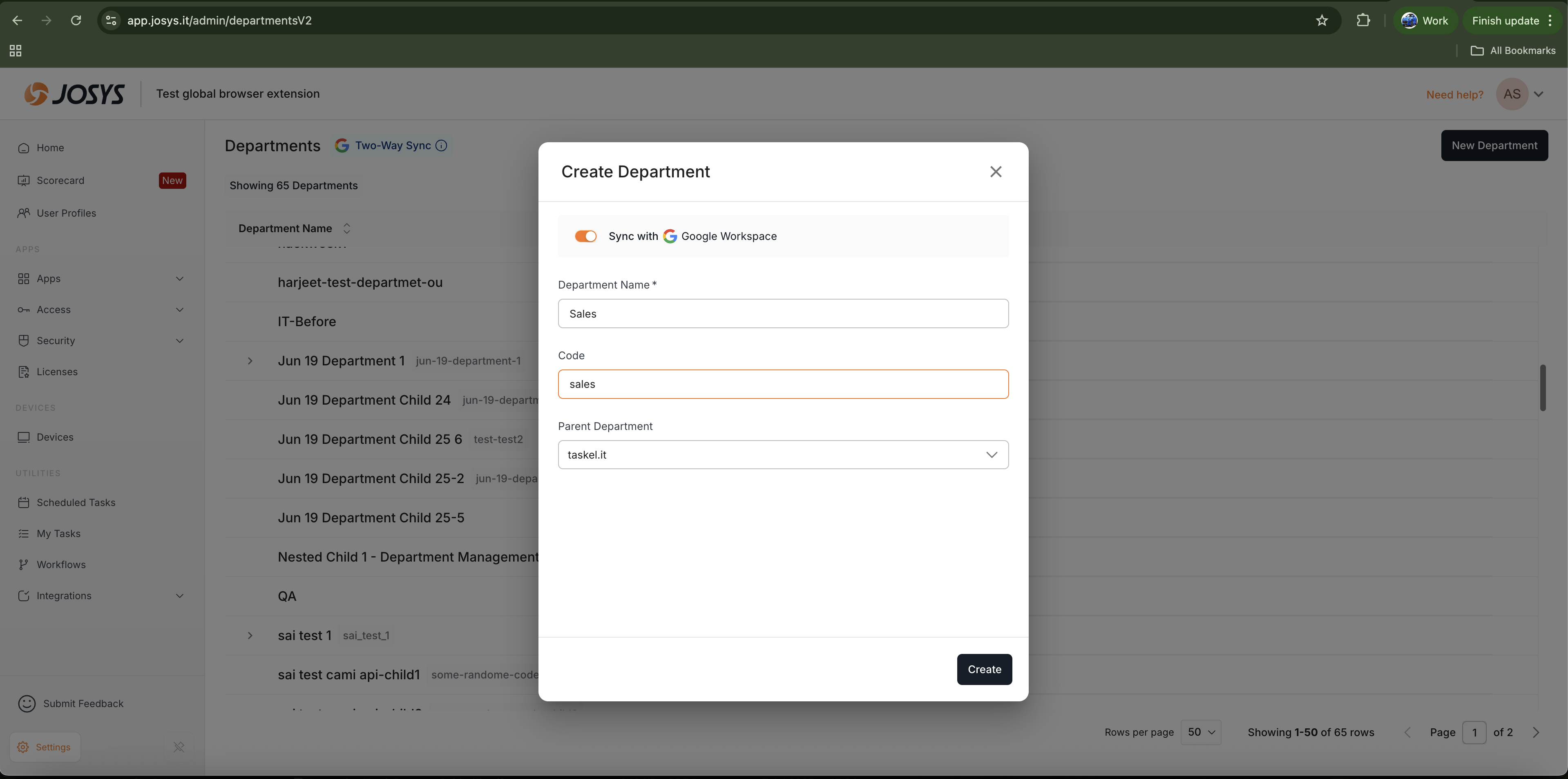Image resolution: width=1568 pixels, height=779 pixels.
Task: Sort by the Department Name column icon
Action: pos(346,228)
